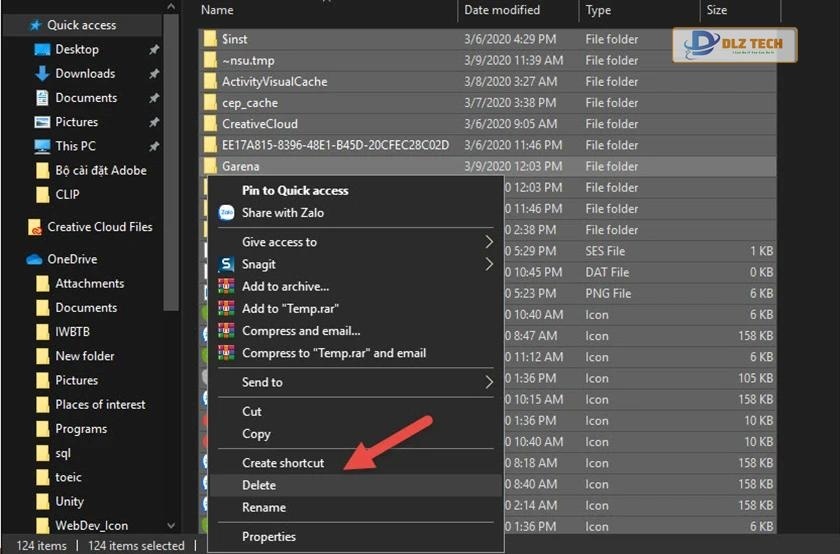Screen dimensions: 840x554
Task: Click the Downloads arrow icon in Quick access
Action: (42, 73)
